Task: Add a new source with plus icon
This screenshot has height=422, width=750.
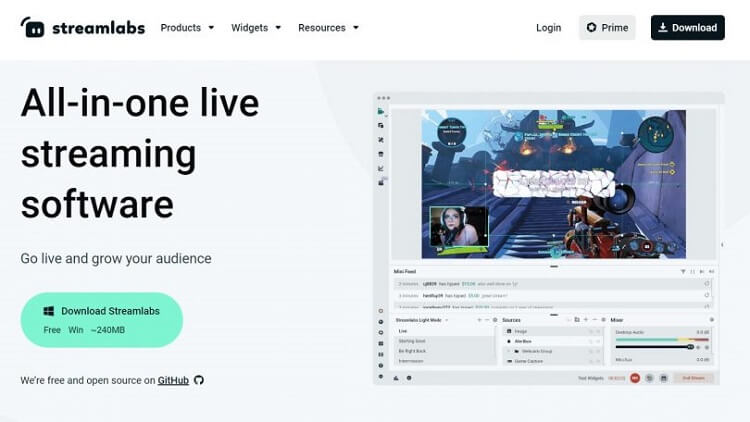Action: pyautogui.click(x=586, y=320)
